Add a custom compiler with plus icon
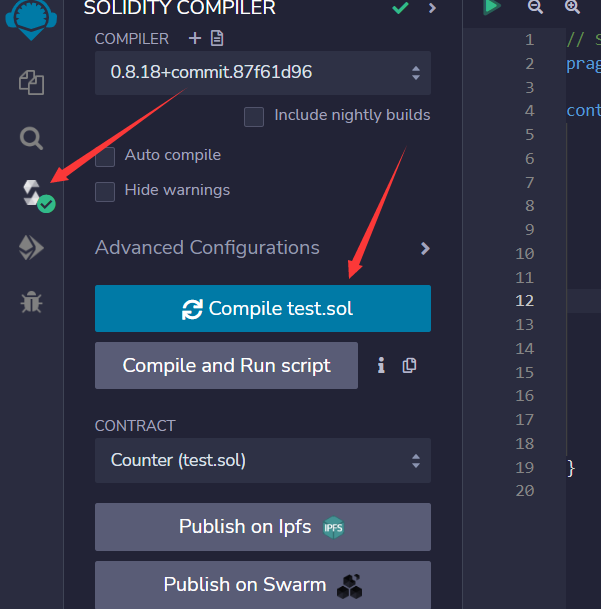Screen dimensions: 601x609 click(x=195, y=38)
